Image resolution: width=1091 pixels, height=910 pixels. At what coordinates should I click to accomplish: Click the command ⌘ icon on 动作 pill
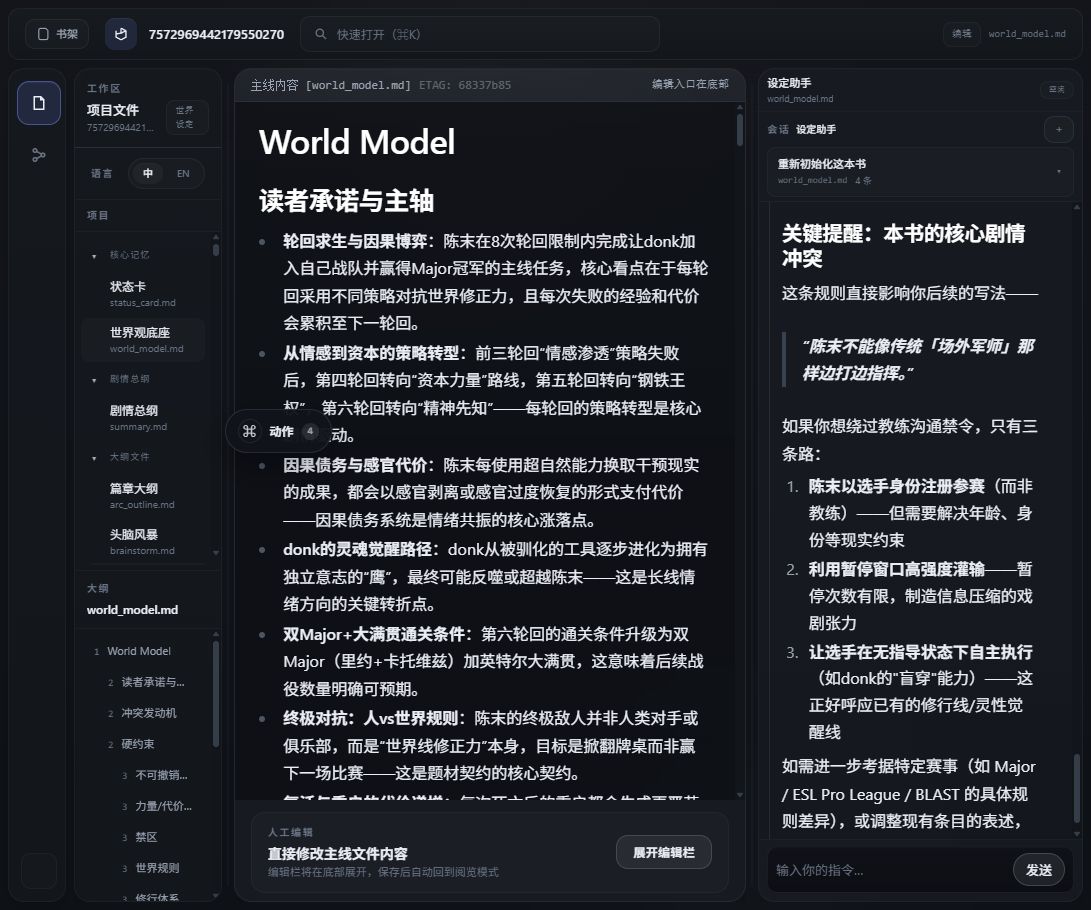point(249,431)
